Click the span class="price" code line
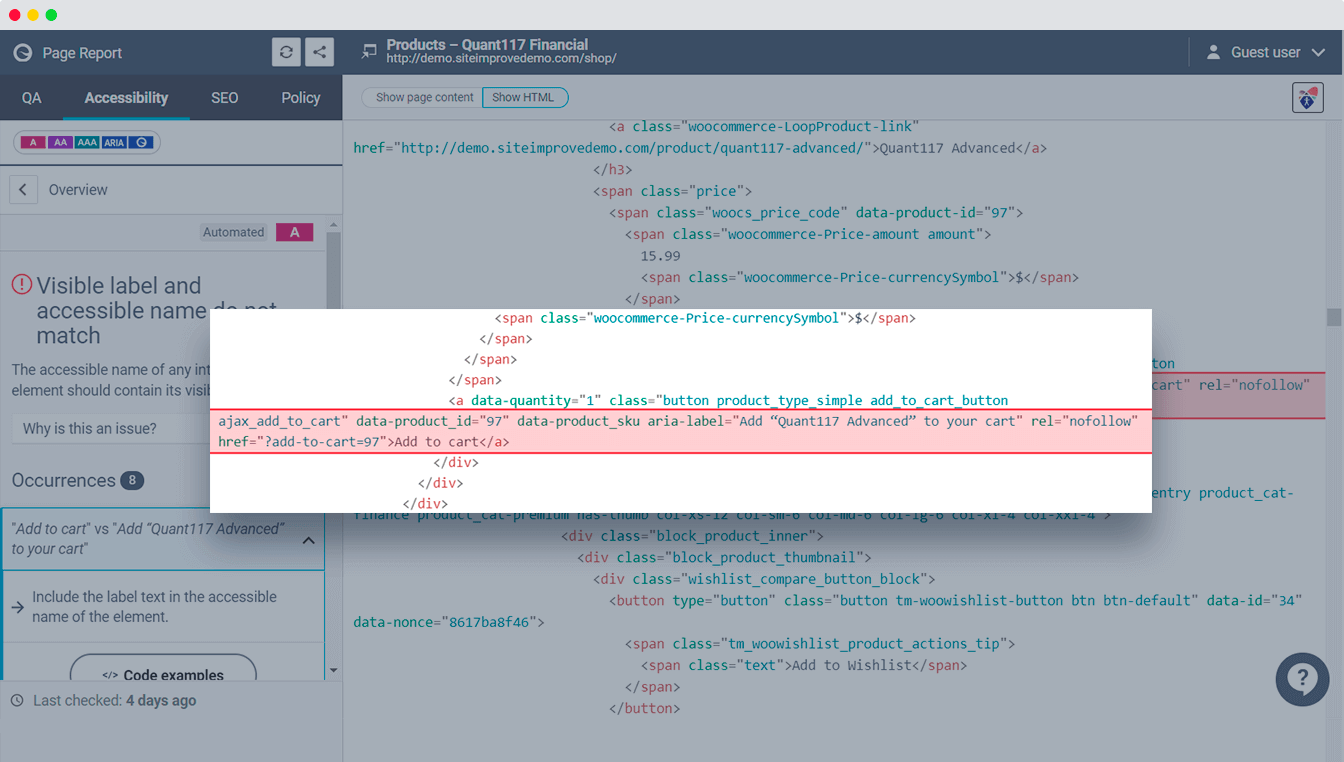The image size is (1344, 762). (672, 191)
